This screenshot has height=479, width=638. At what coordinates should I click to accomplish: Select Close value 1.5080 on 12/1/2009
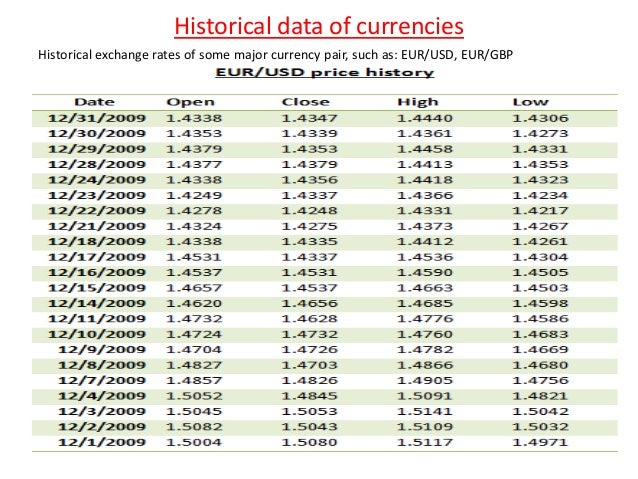[310, 443]
